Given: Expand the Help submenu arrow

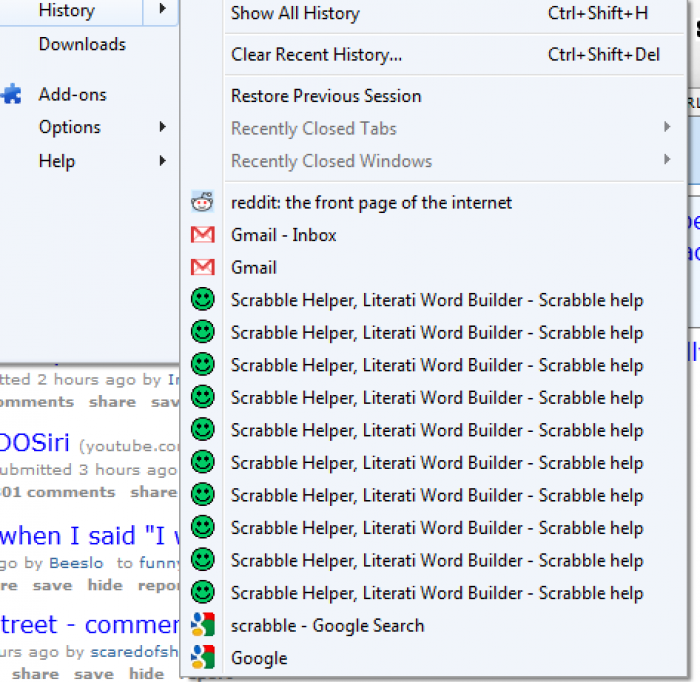Looking at the screenshot, I should click(162, 161).
